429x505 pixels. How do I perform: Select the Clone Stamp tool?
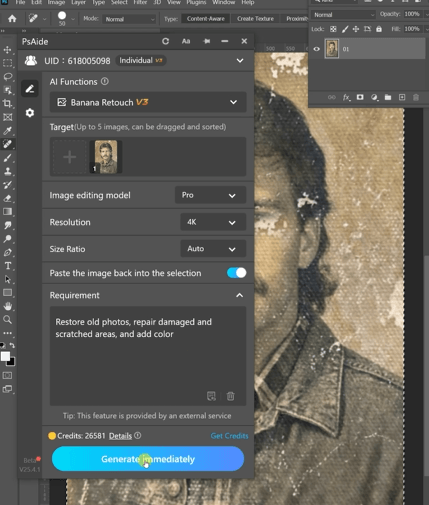7,171
